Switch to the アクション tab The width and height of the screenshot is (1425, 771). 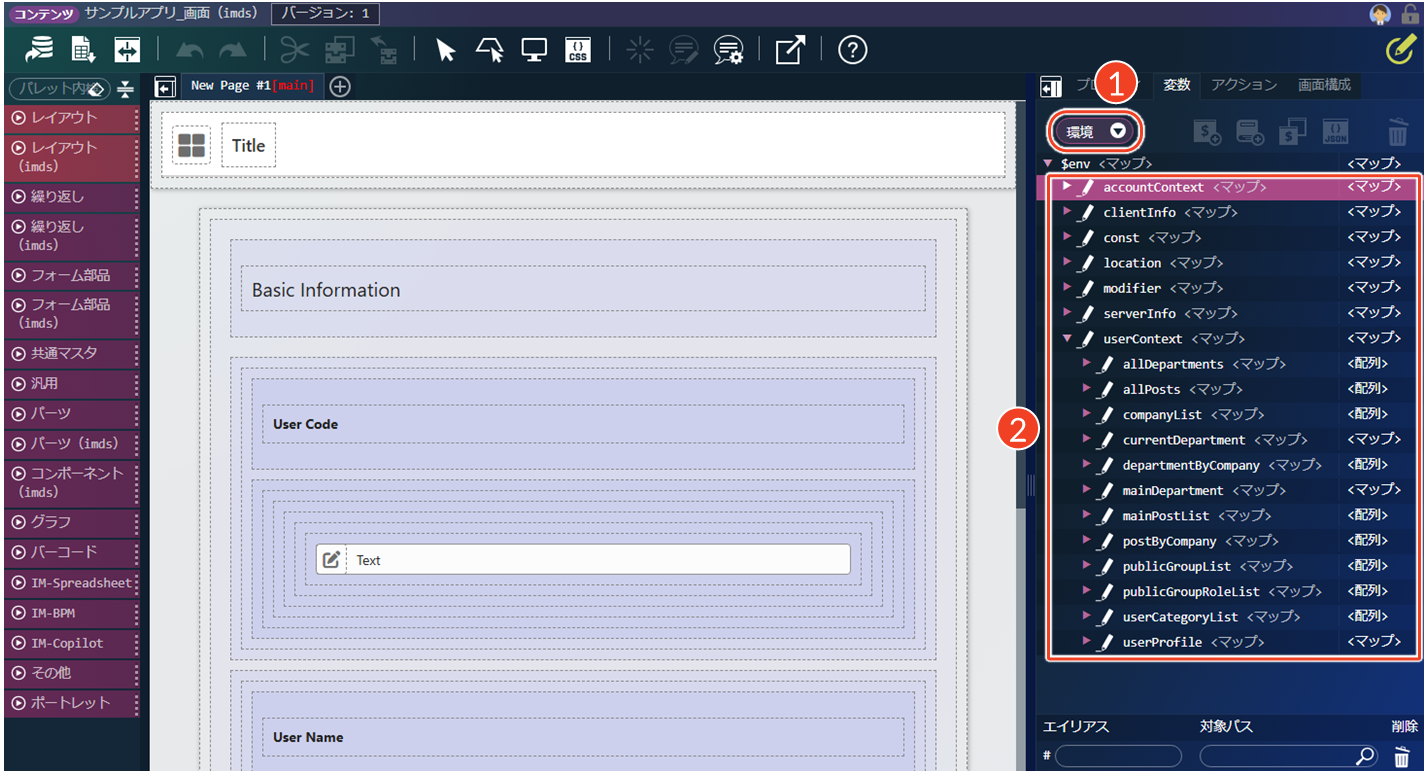point(1243,85)
